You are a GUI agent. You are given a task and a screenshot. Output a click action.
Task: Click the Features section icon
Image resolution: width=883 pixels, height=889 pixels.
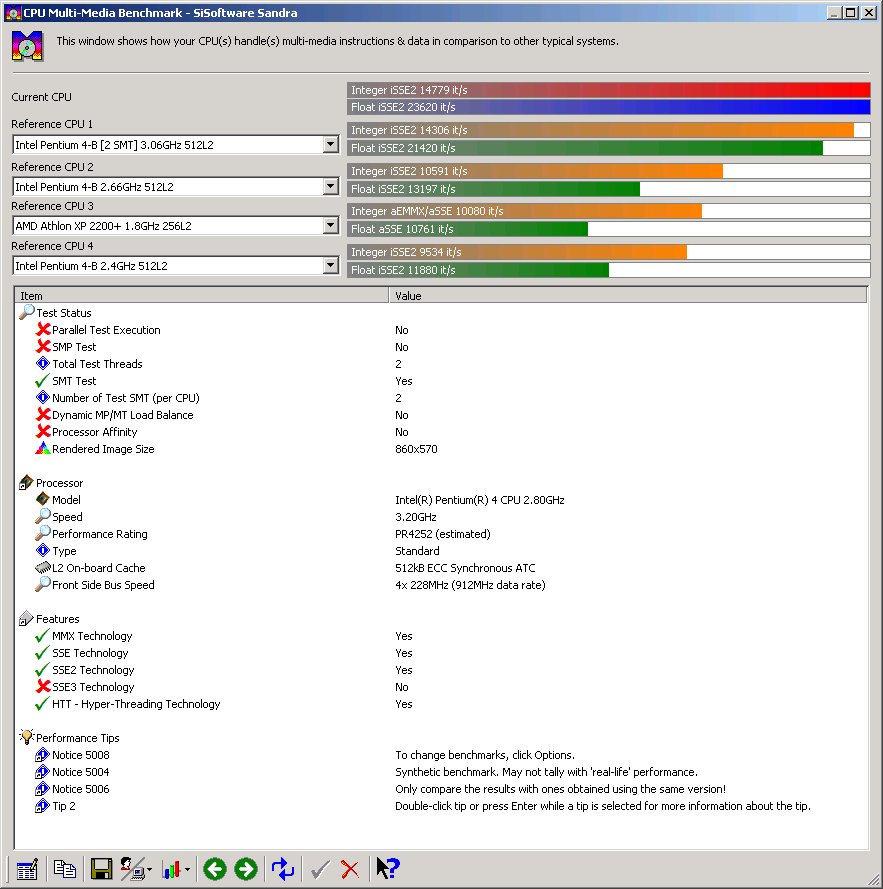[x=26, y=619]
